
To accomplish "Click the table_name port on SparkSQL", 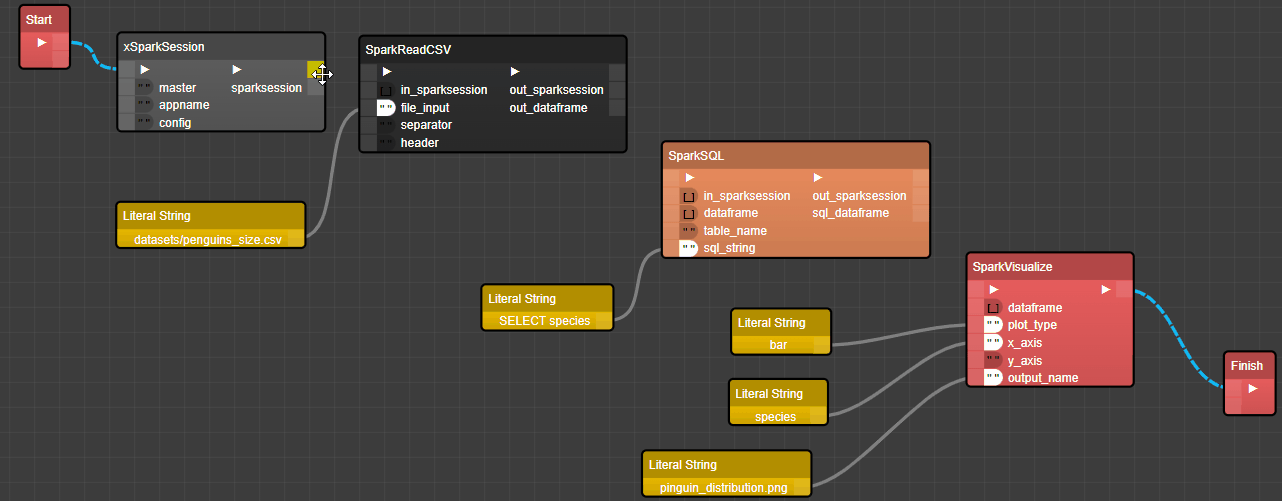I will pos(688,231).
